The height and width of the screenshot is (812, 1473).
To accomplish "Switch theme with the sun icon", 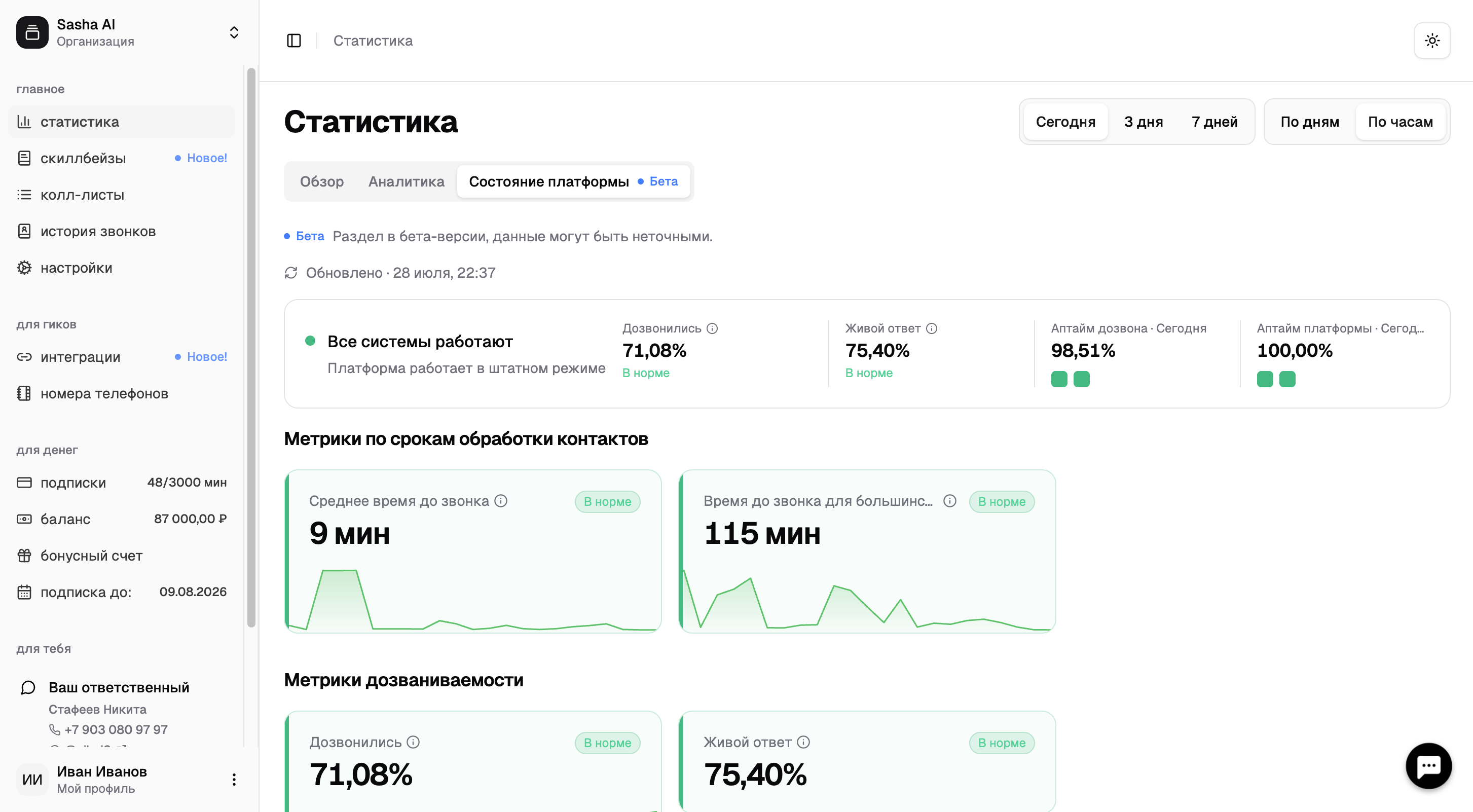I will point(1432,41).
